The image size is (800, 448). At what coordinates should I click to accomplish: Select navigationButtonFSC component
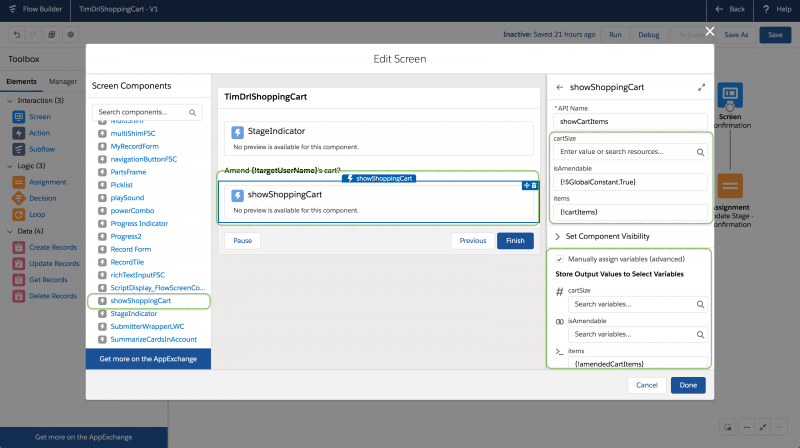click(143, 159)
